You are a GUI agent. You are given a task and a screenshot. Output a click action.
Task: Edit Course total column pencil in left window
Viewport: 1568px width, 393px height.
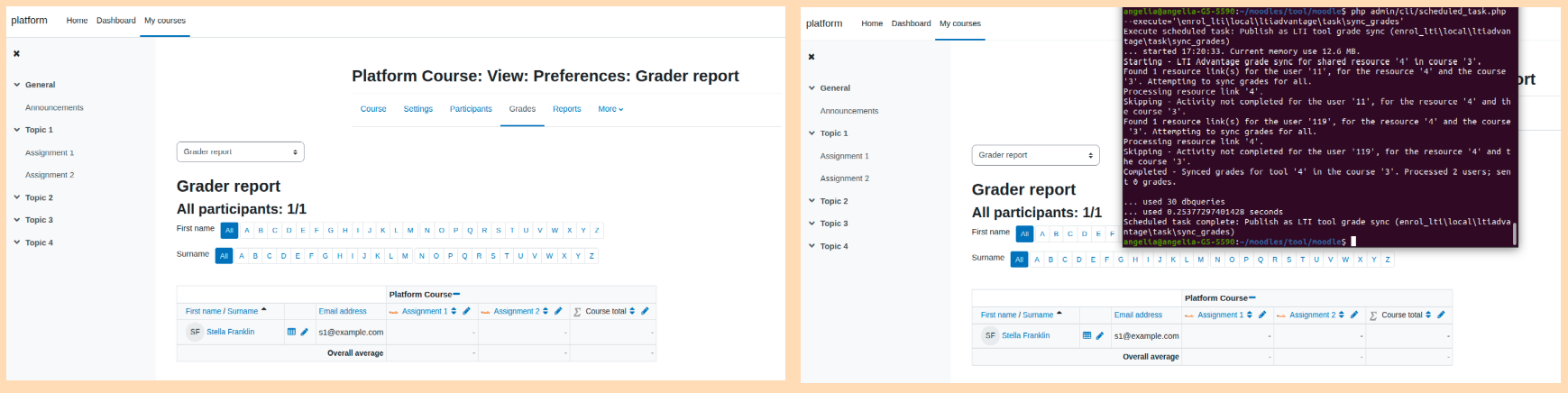click(x=645, y=311)
